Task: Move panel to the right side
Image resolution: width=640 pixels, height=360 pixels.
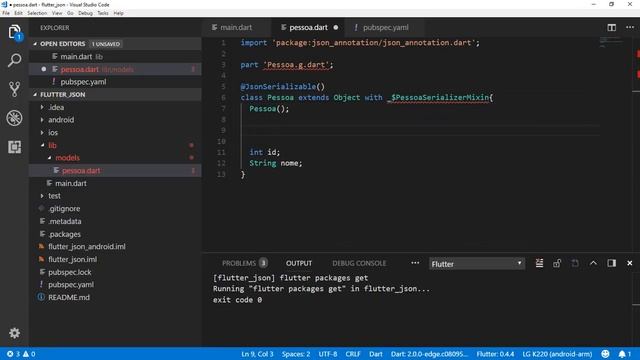Action: coord(611,263)
